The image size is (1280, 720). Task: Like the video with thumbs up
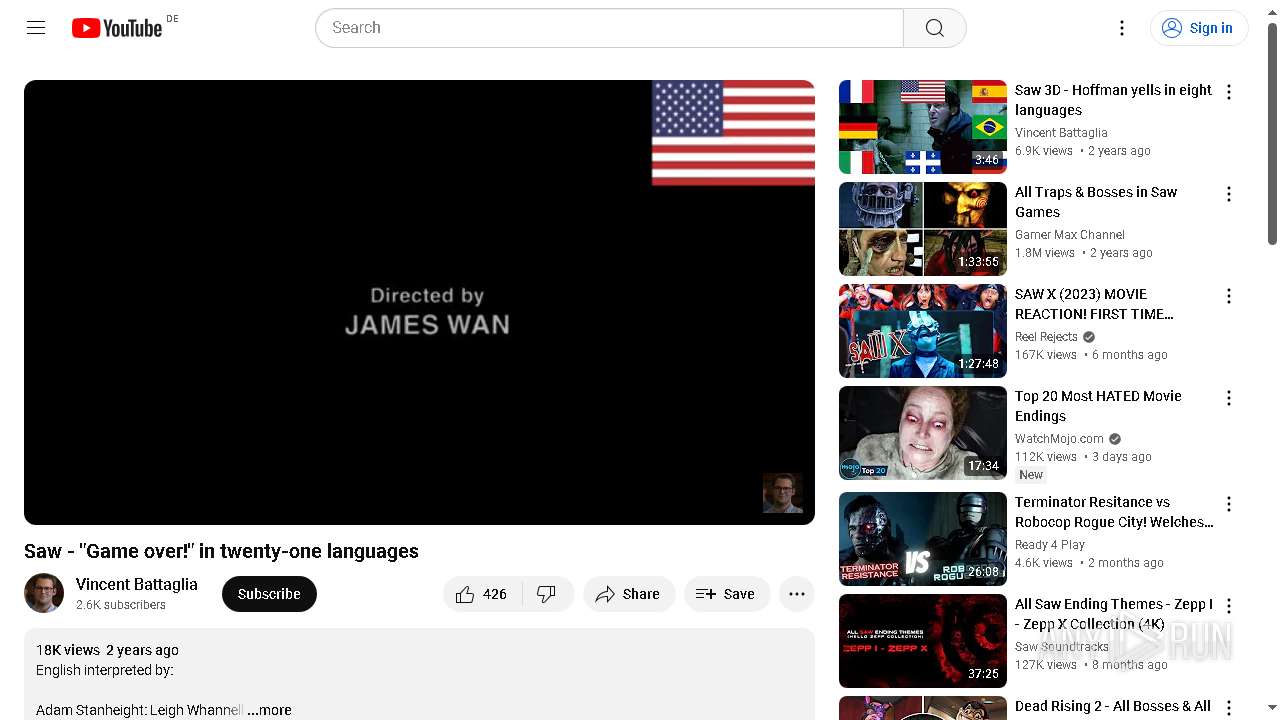point(482,594)
